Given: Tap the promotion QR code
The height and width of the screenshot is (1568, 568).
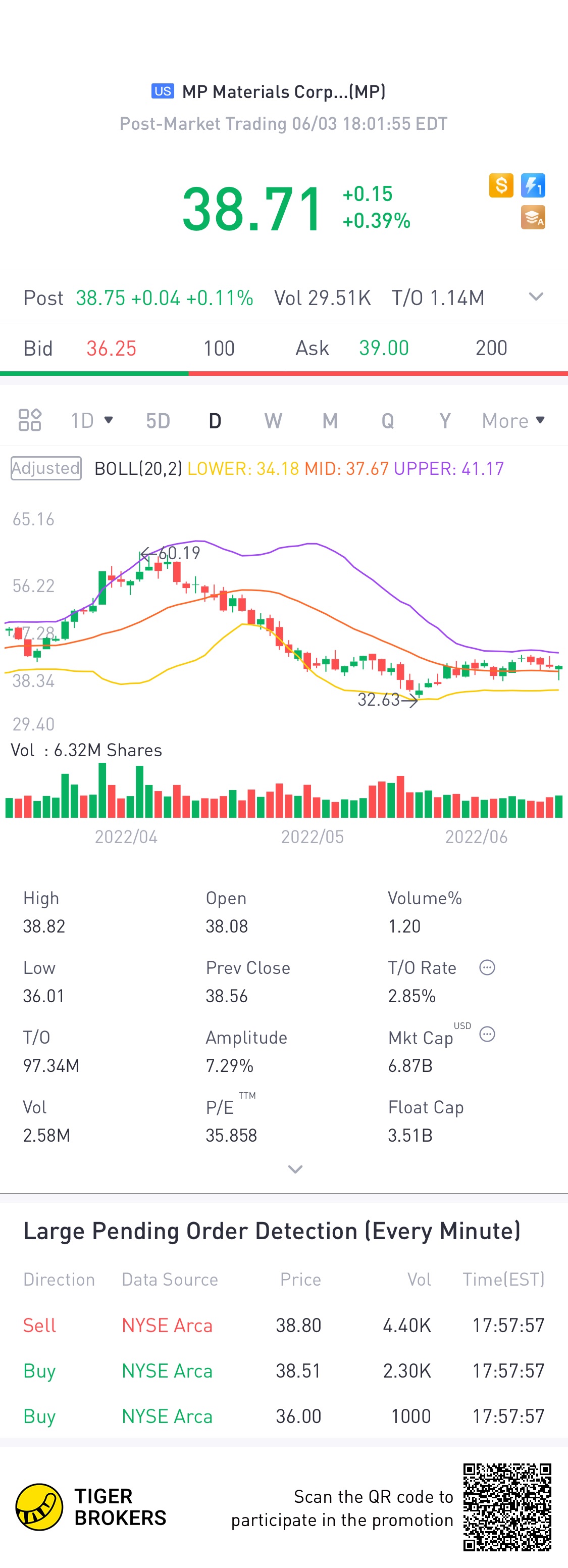Looking at the screenshot, I should pyautogui.click(x=507, y=1507).
